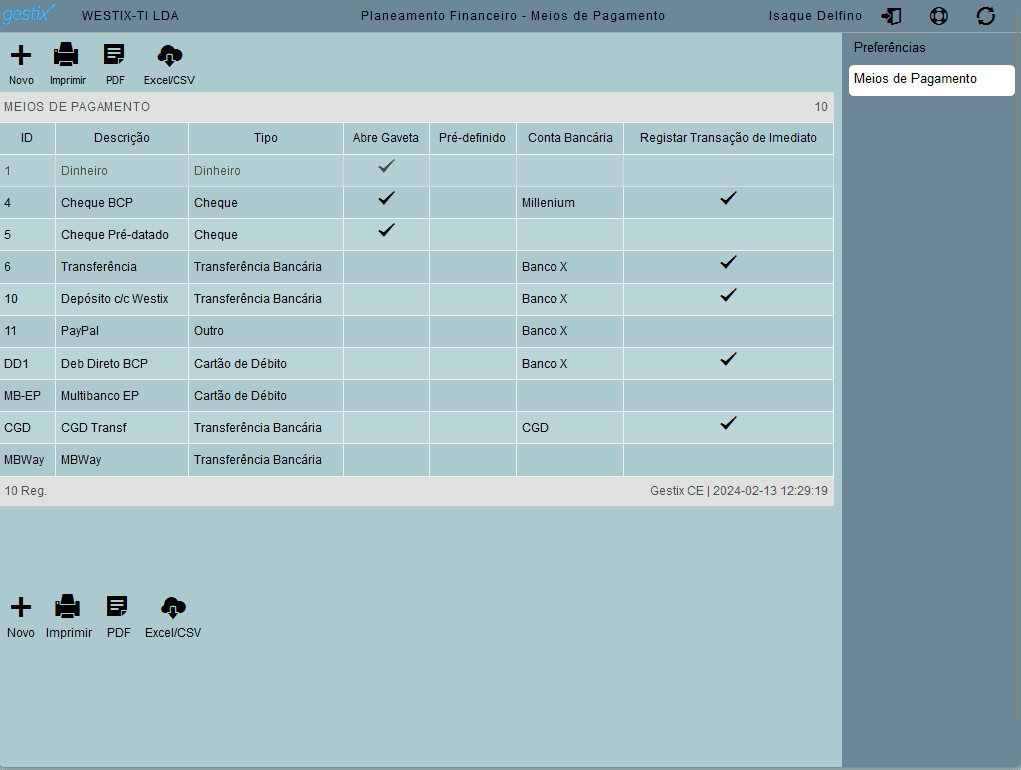Toggle immediate transaction check for Depósito c/c Westix
This screenshot has width=1021, height=770.
tap(728, 295)
